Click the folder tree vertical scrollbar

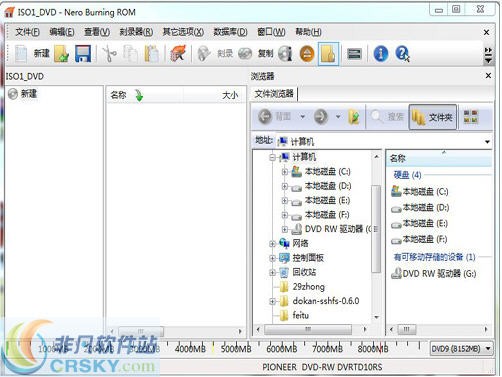click(376, 228)
